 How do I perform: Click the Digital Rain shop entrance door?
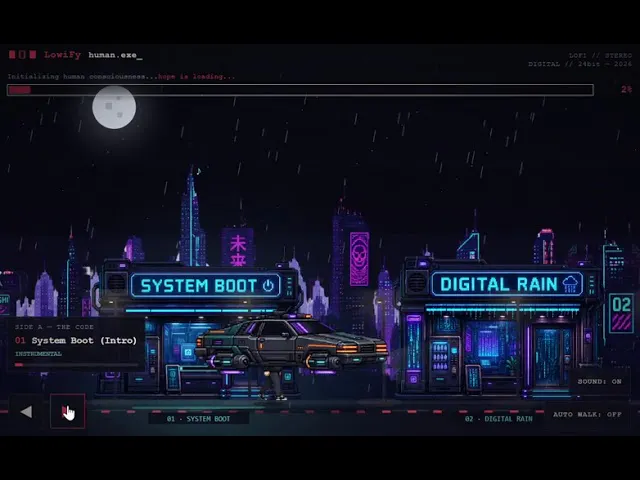pos(552,357)
